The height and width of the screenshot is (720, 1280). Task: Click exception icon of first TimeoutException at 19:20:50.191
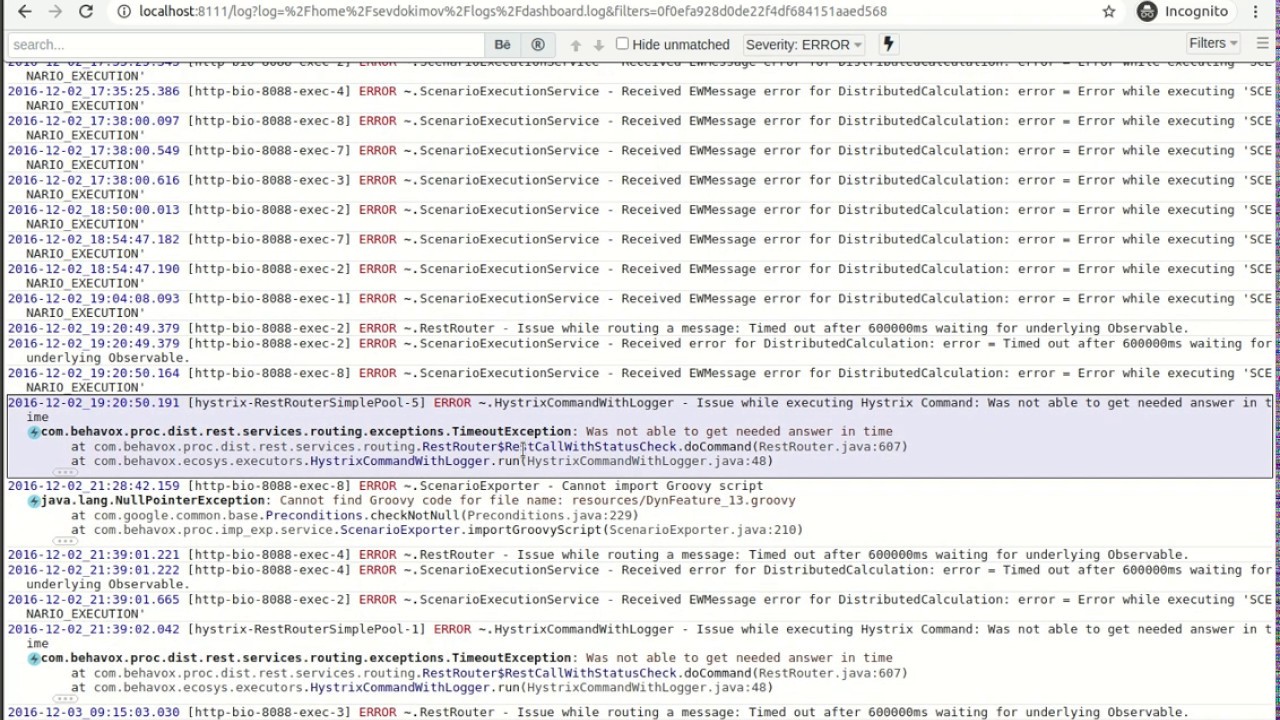[x=34, y=432]
